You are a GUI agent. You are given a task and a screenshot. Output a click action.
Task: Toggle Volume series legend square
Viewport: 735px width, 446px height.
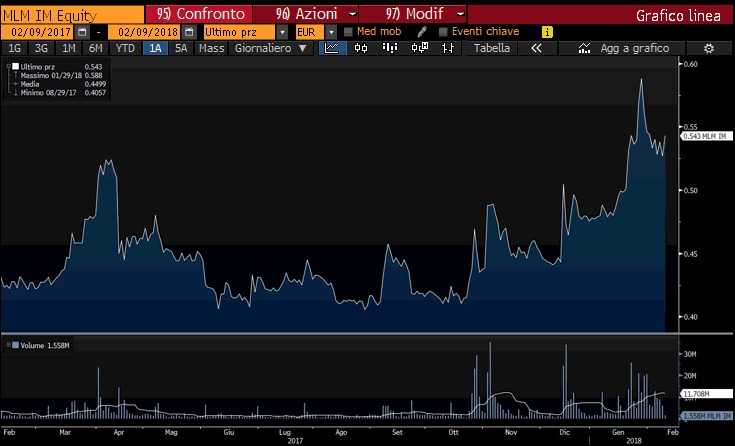pyautogui.click(x=15, y=345)
